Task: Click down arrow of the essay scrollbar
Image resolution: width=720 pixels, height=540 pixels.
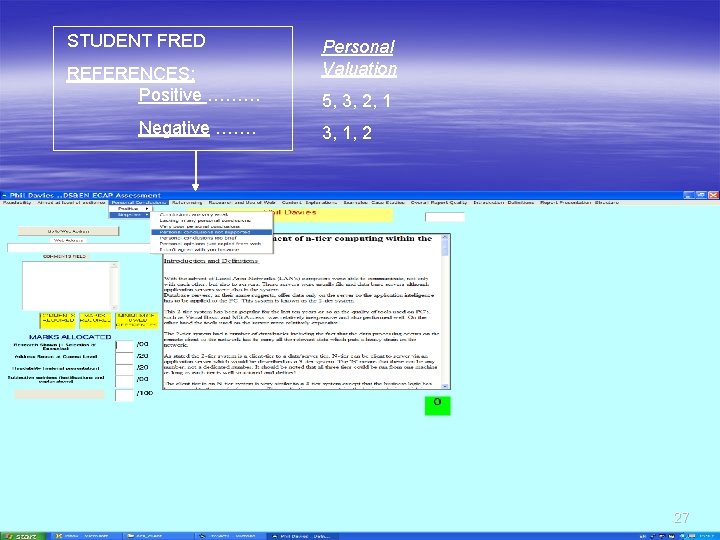Action: click(x=444, y=386)
